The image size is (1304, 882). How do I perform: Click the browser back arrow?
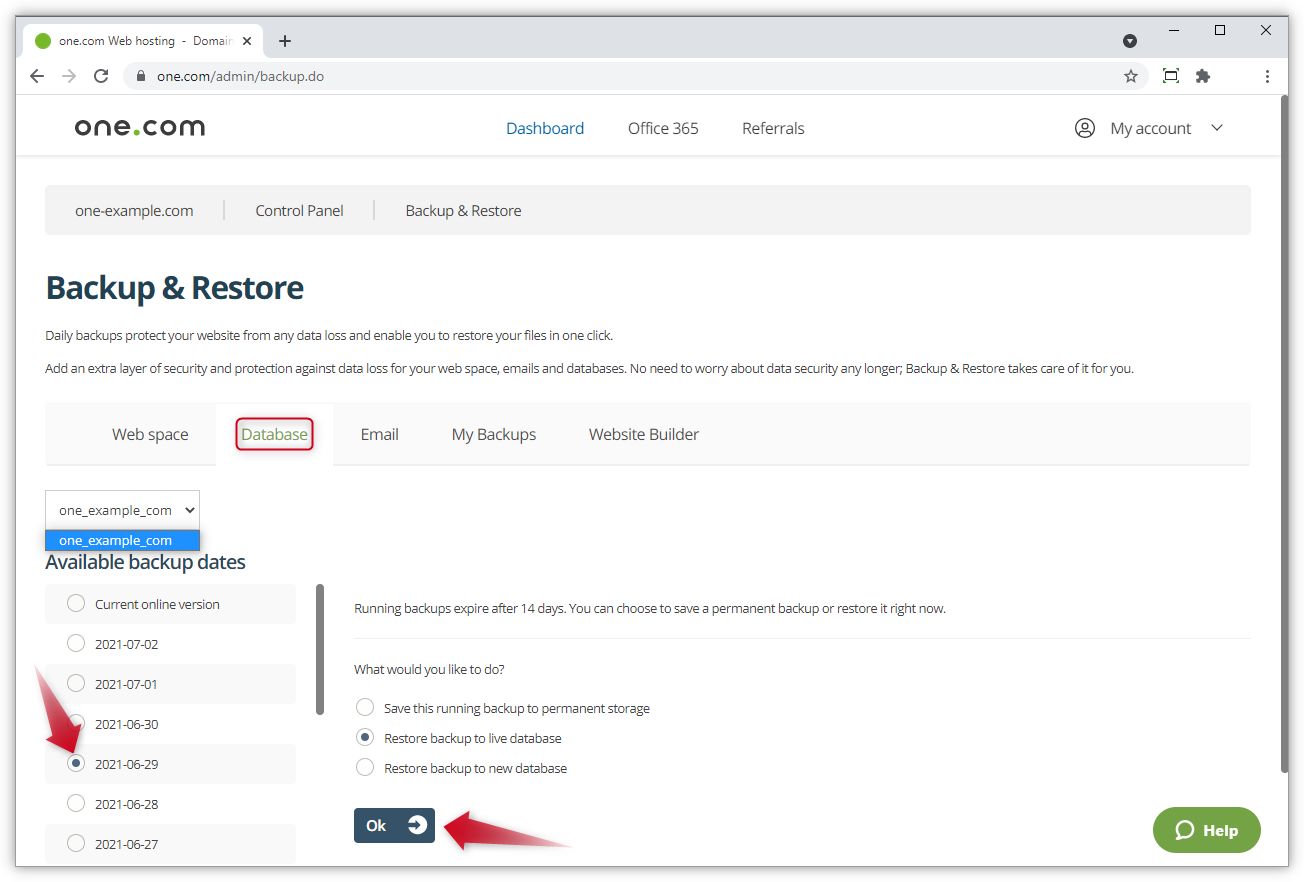[37, 75]
